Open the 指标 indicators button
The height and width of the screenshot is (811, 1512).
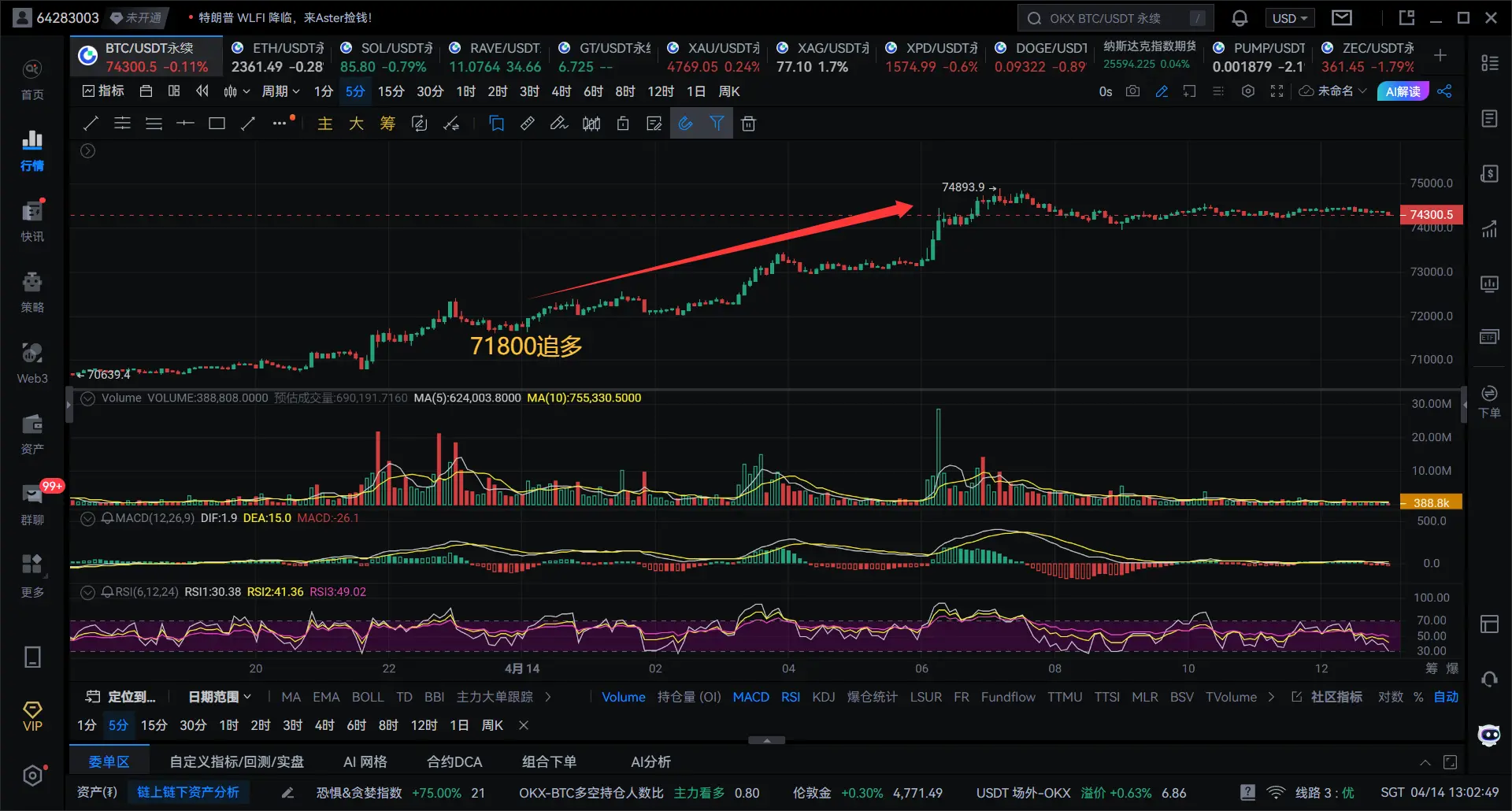pyautogui.click(x=103, y=91)
